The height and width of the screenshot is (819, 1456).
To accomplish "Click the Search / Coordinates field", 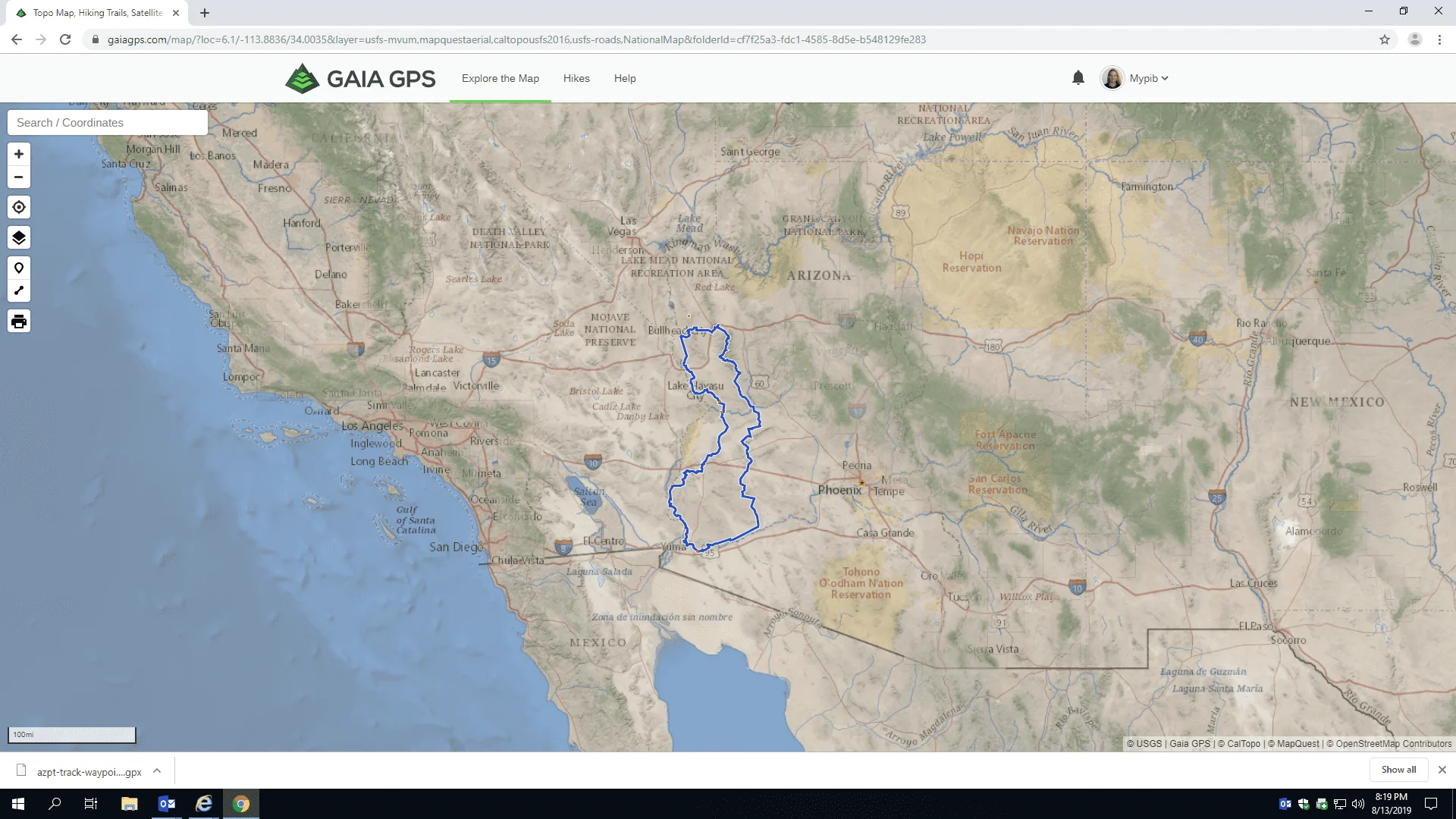I will (x=108, y=123).
